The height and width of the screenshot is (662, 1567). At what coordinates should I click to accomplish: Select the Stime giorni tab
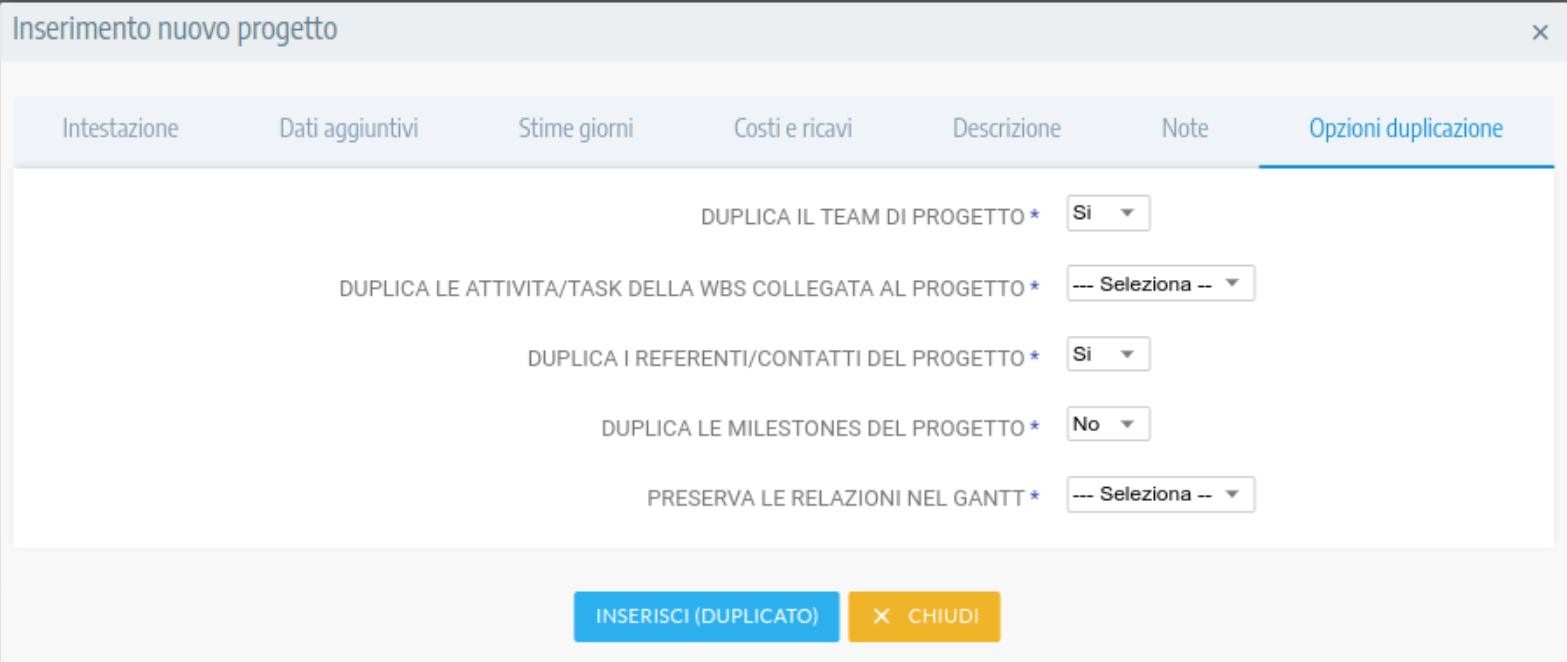pos(575,128)
